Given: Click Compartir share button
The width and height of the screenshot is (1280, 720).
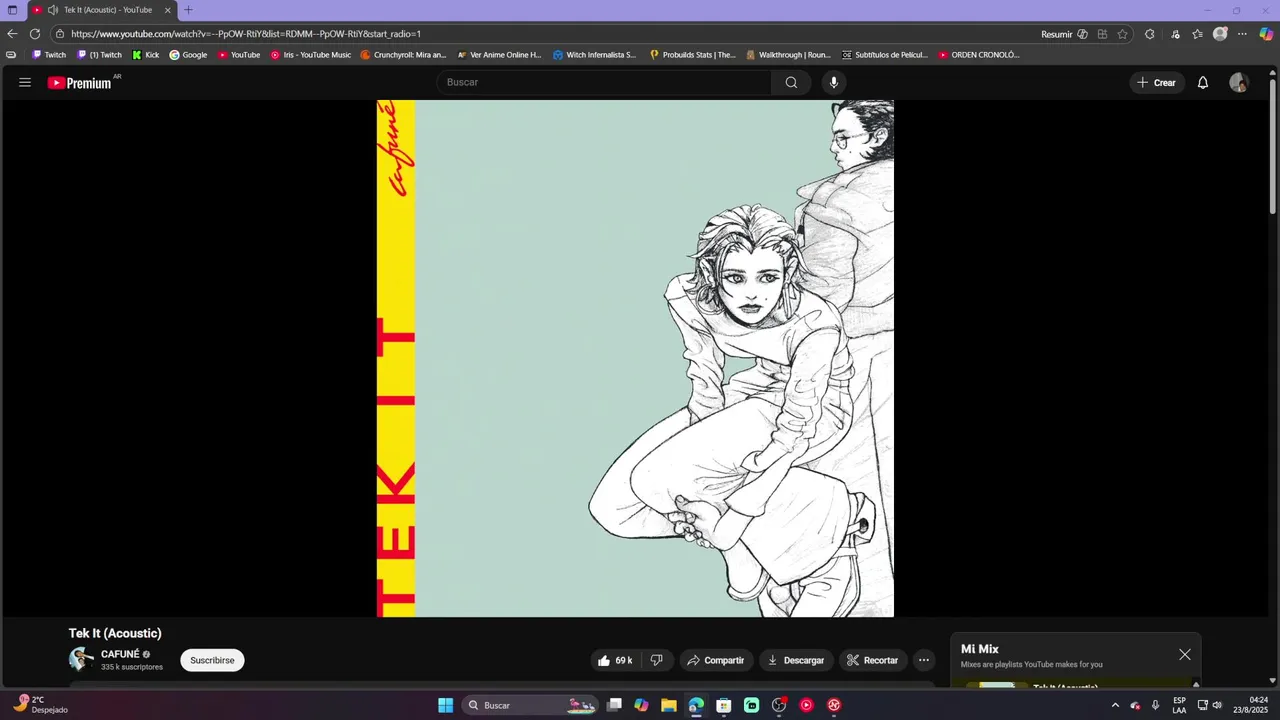Looking at the screenshot, I should click(716, 660).
